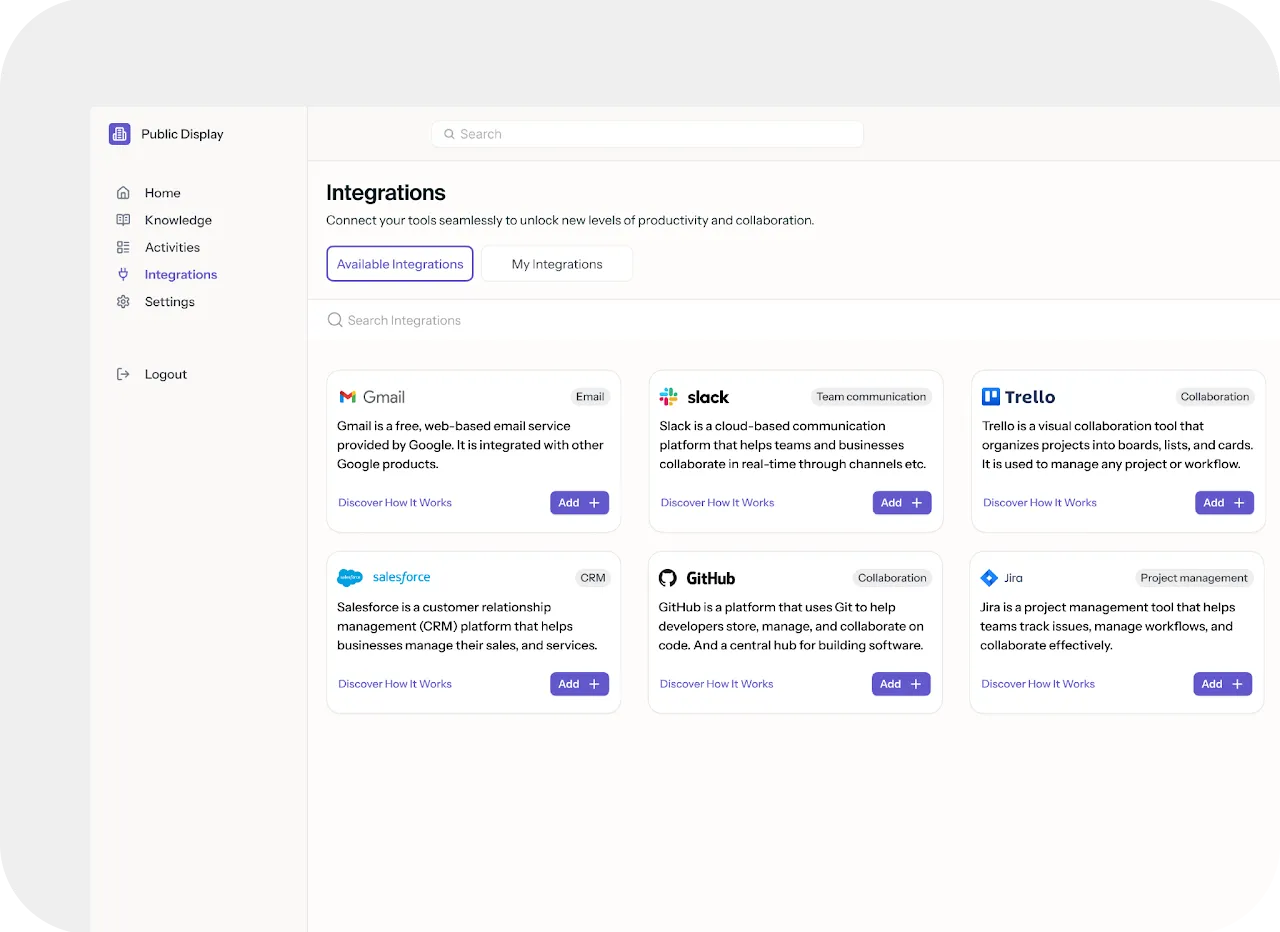Click the Salesforce cloud logo

point(350,577)
